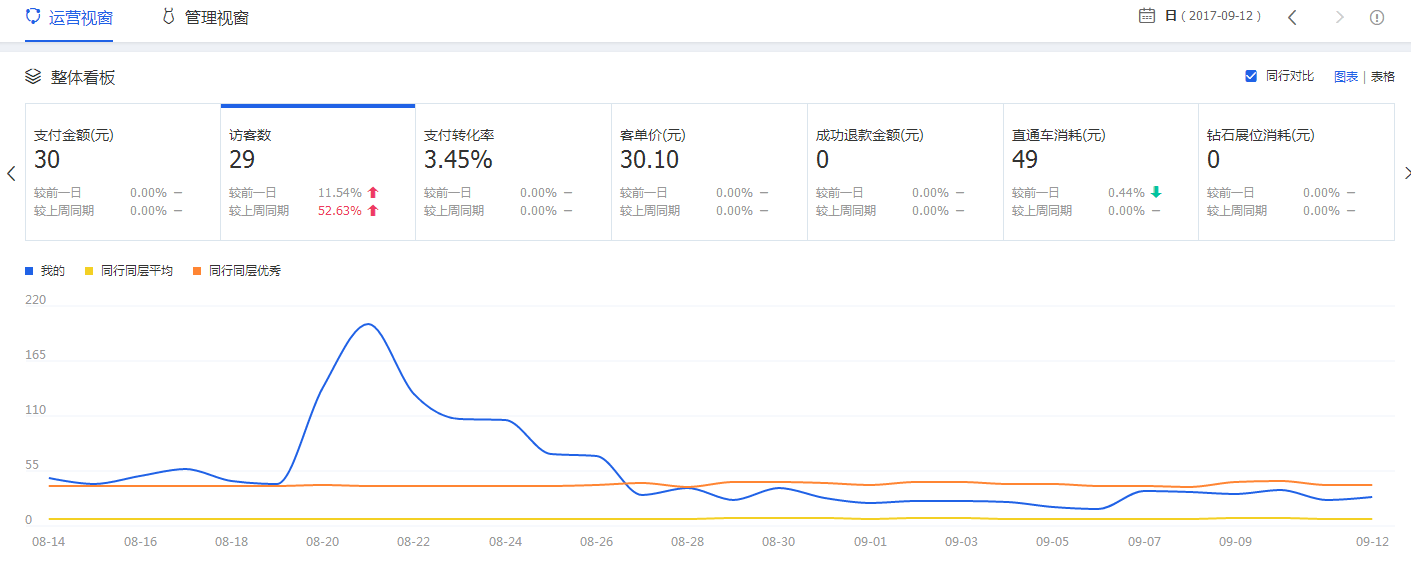The height and width of the screenshot is (565, 1411).
Task: Uncheck the 同行对比 checkbox
Action: 1250,77
